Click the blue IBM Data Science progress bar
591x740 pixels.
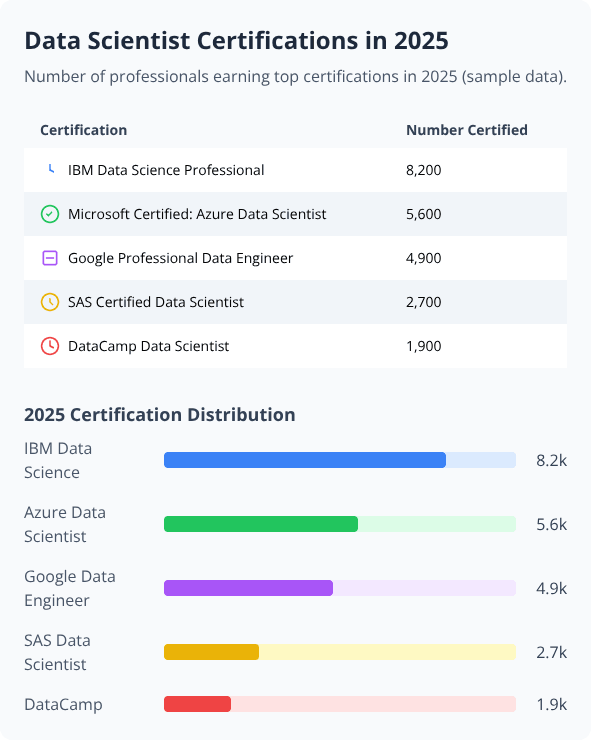(340, 460)
